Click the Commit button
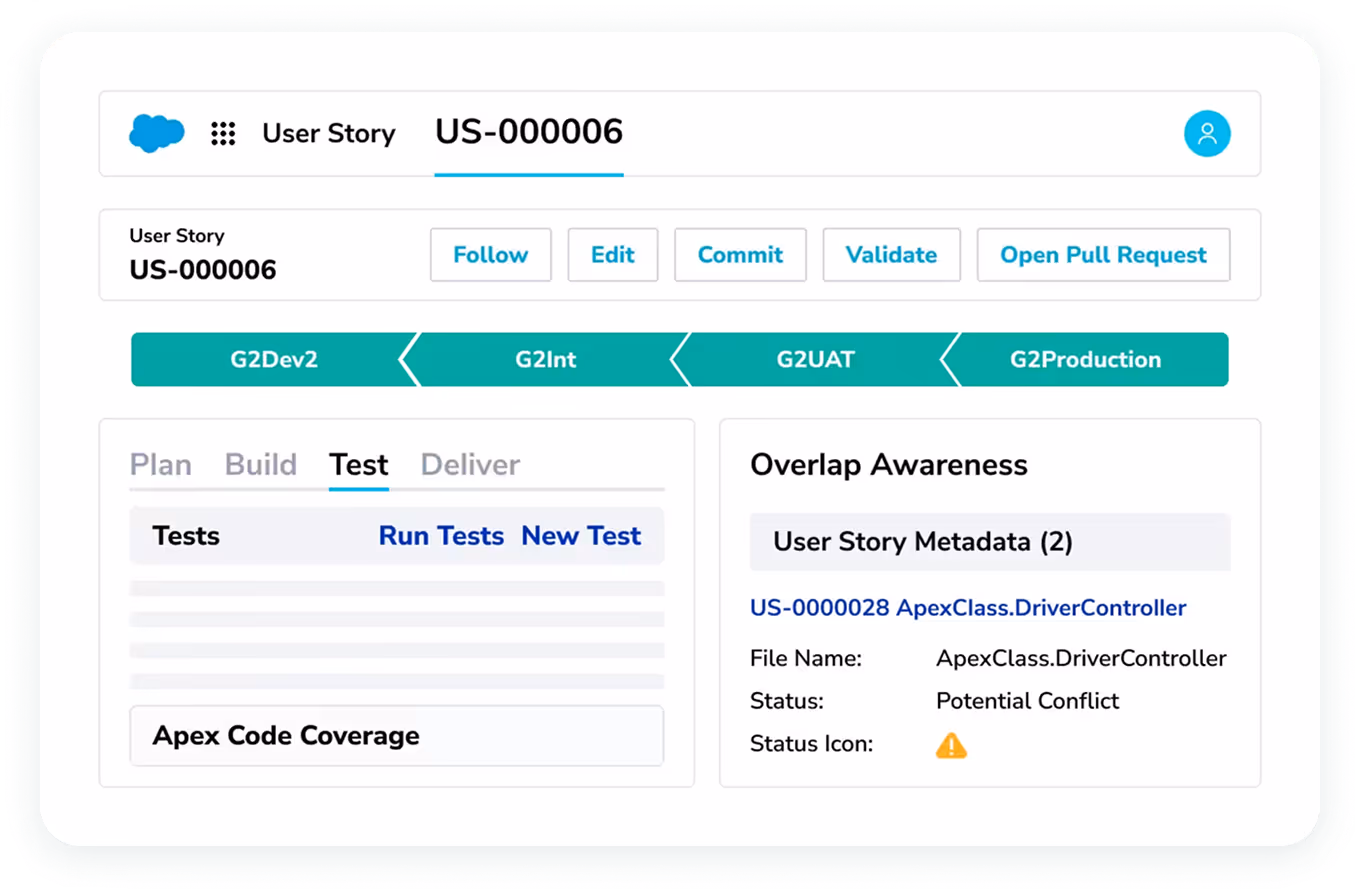 [x=740, y=255]
